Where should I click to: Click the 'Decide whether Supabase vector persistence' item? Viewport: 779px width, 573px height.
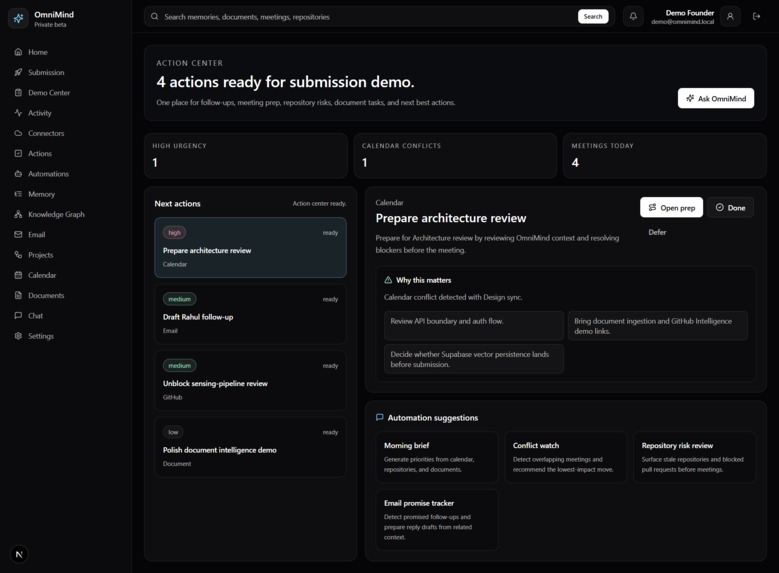coord(474,359)
